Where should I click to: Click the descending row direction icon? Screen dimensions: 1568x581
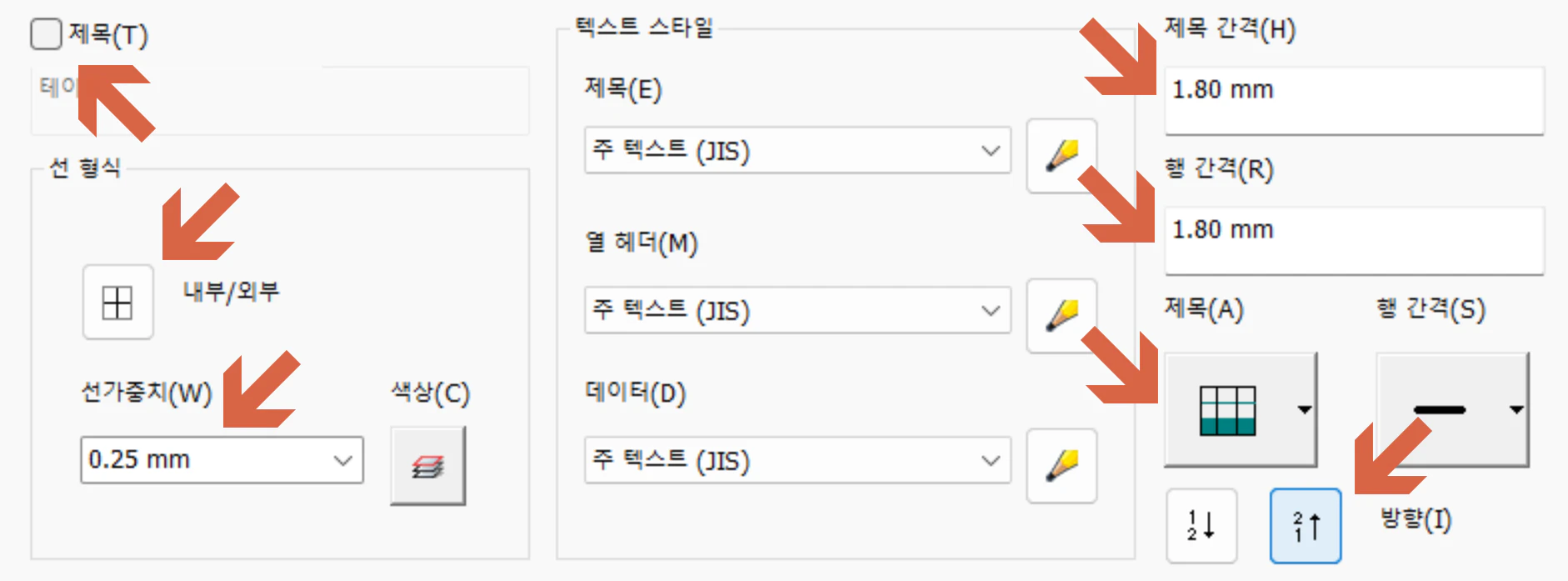point(1201,524)
